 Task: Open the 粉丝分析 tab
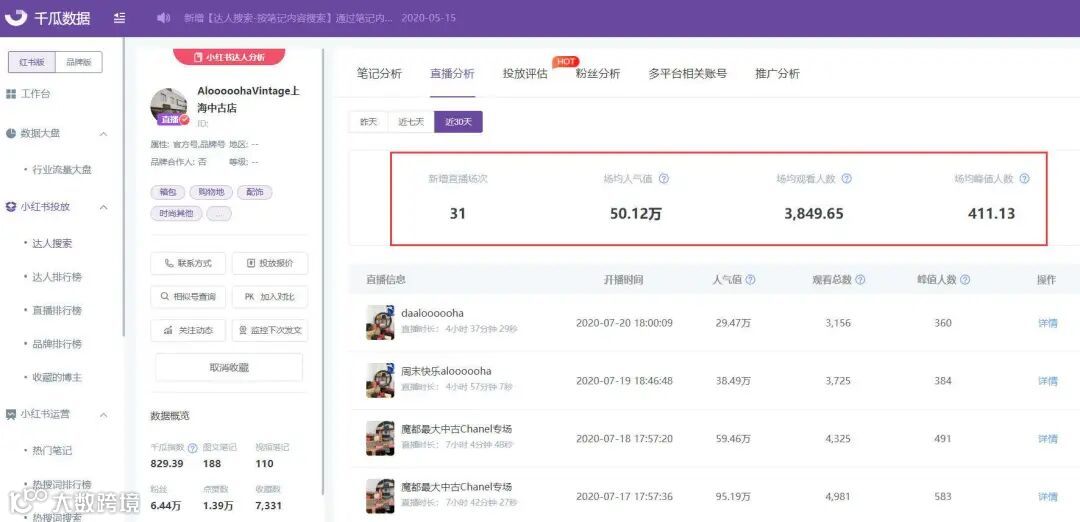click(598, 74)
